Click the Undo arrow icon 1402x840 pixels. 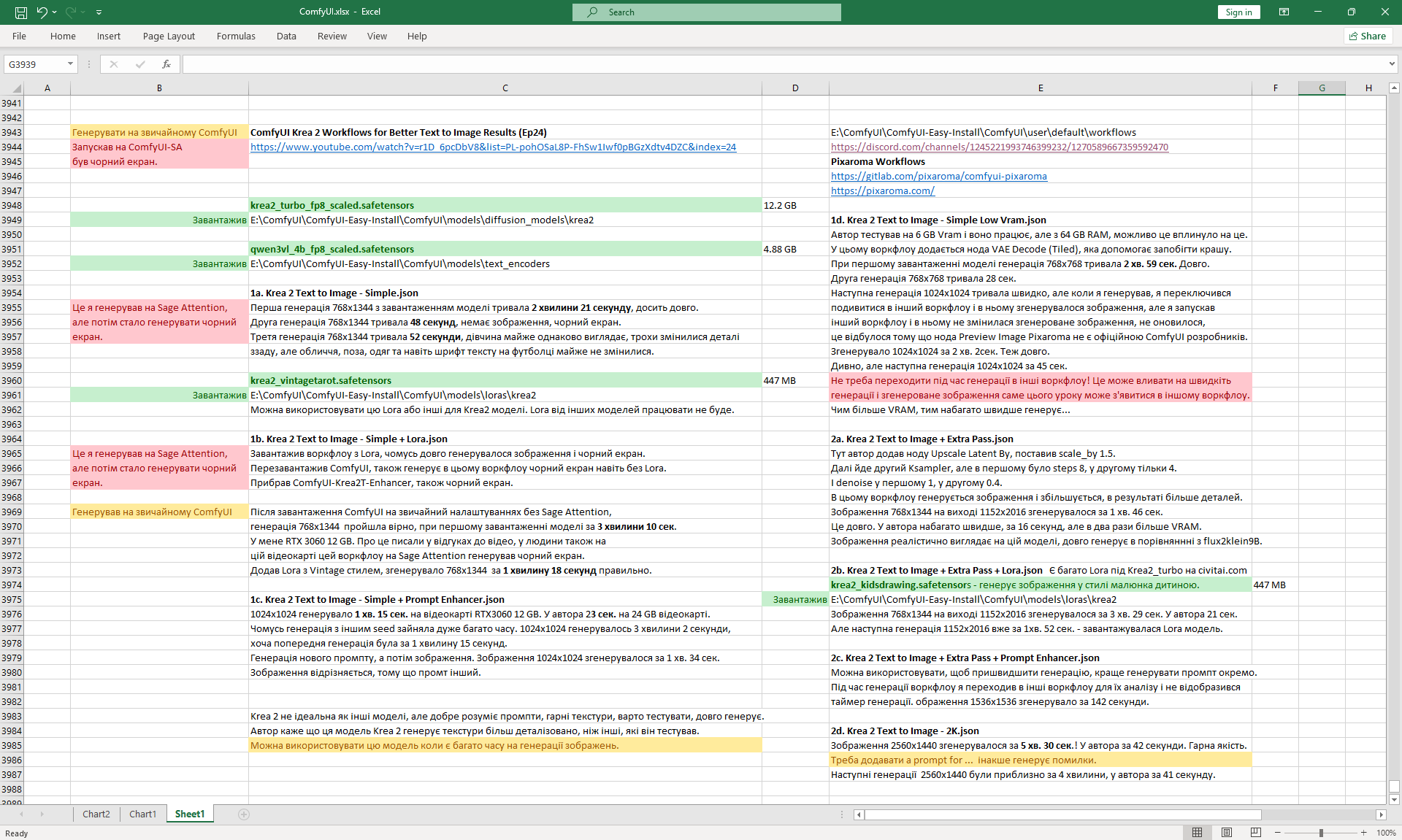[x=42, y=12]
